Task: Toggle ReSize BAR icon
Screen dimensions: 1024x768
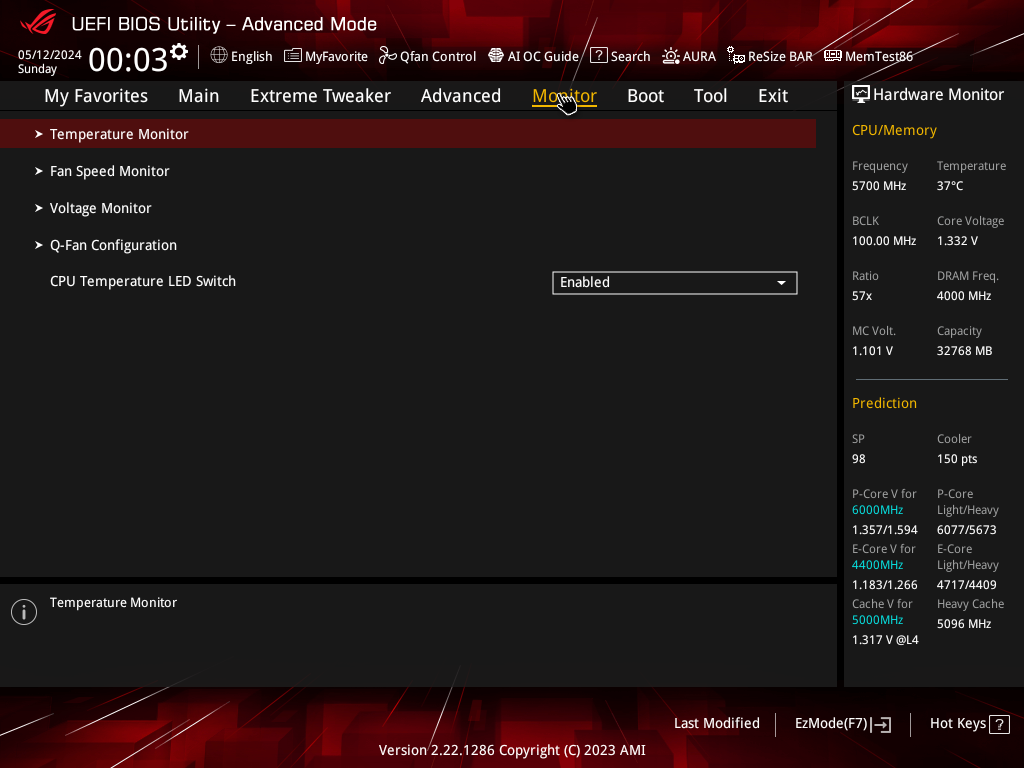Action: [736, 56]
